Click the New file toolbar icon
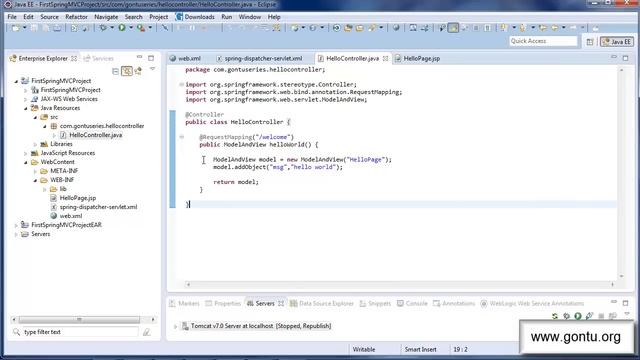 (16, 28)
